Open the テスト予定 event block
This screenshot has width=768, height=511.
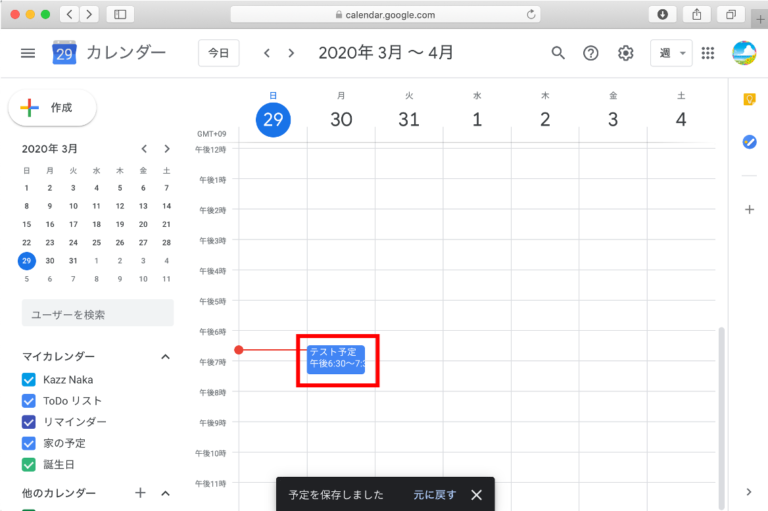pos(335,358)
